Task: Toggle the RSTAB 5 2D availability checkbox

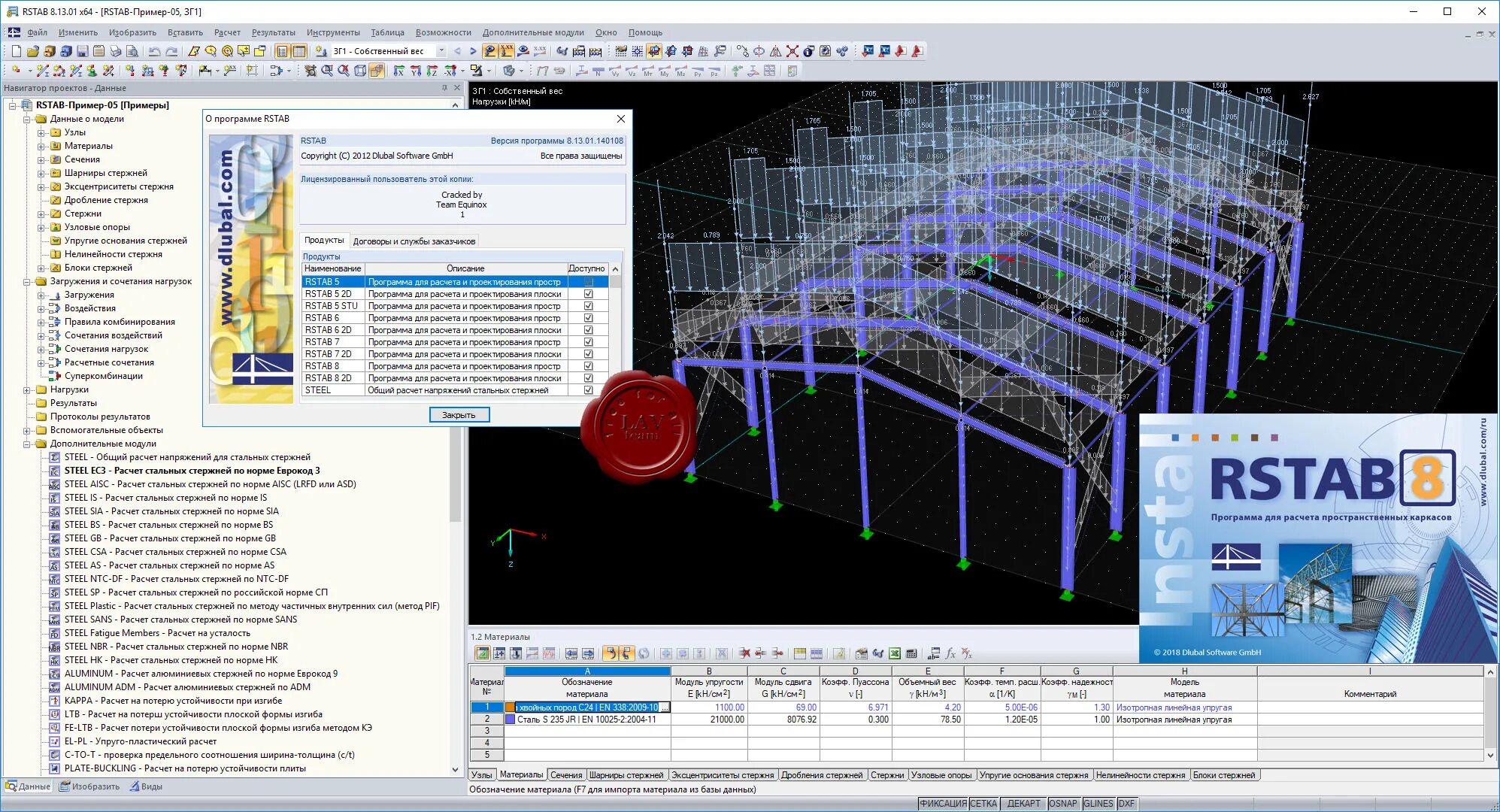Action: point(589,294)
